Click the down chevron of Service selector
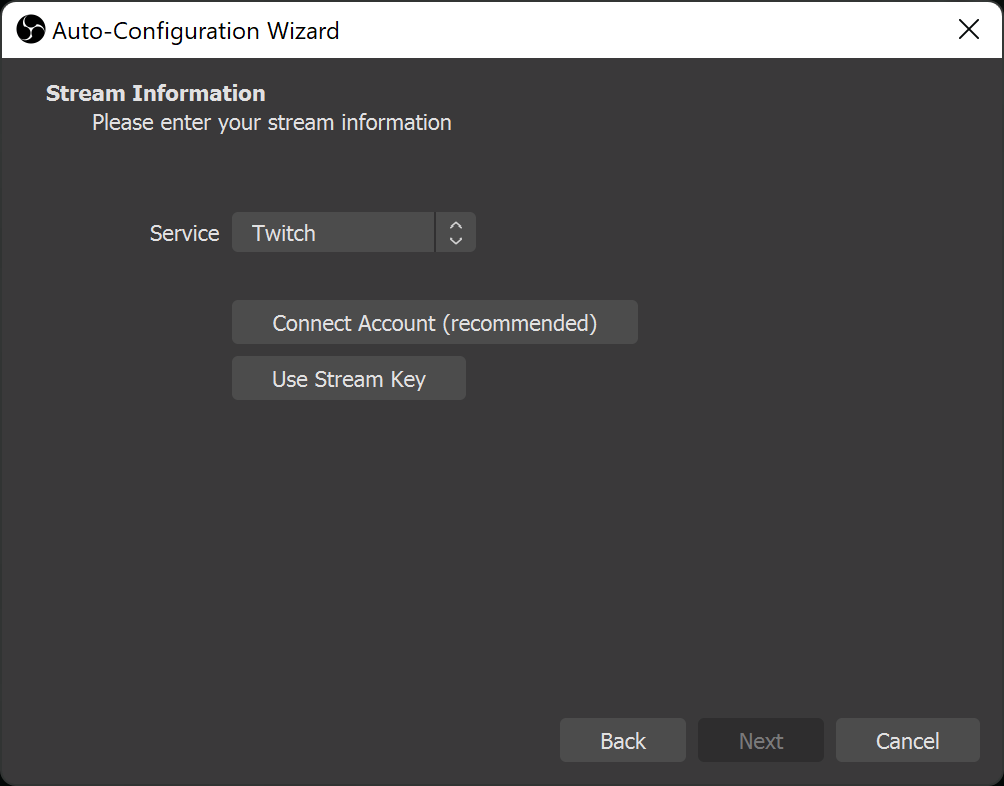Screen dimensions: 1004x786 (x=456, y=241)
